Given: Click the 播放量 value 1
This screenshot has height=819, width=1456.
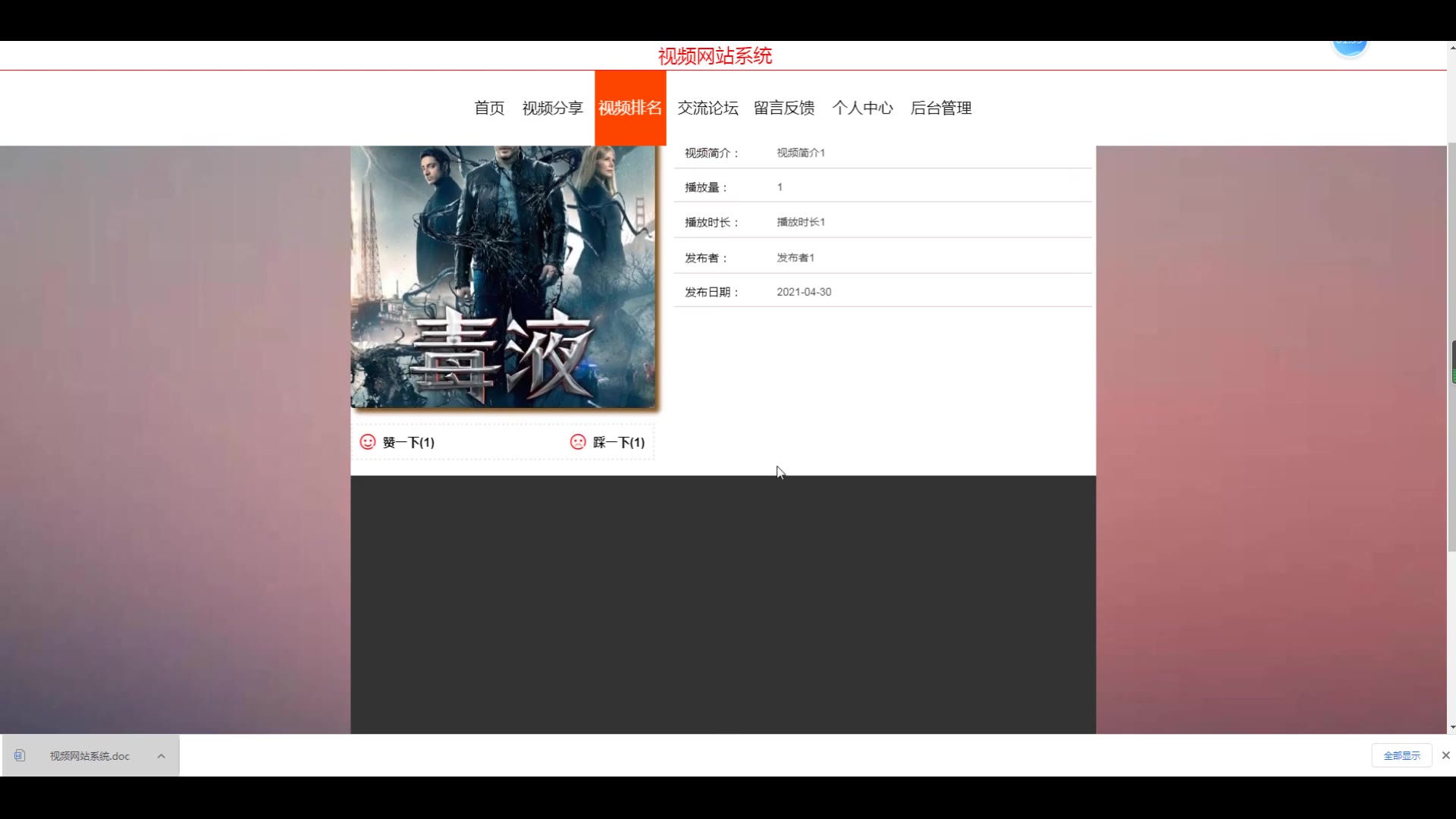Looking at the screenshot, I should coord(780,187).
